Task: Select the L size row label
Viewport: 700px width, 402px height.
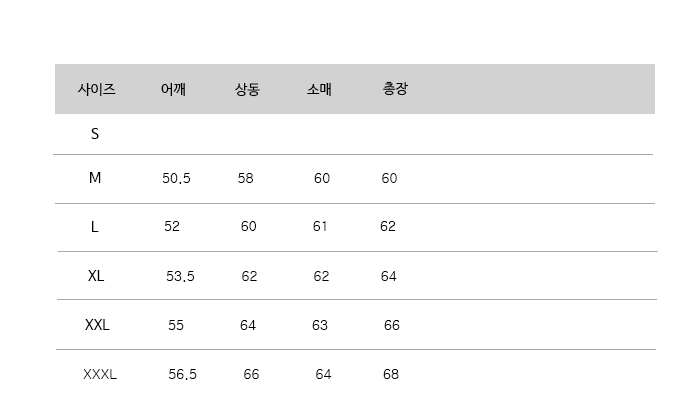Action: click(x=94, y=227)
